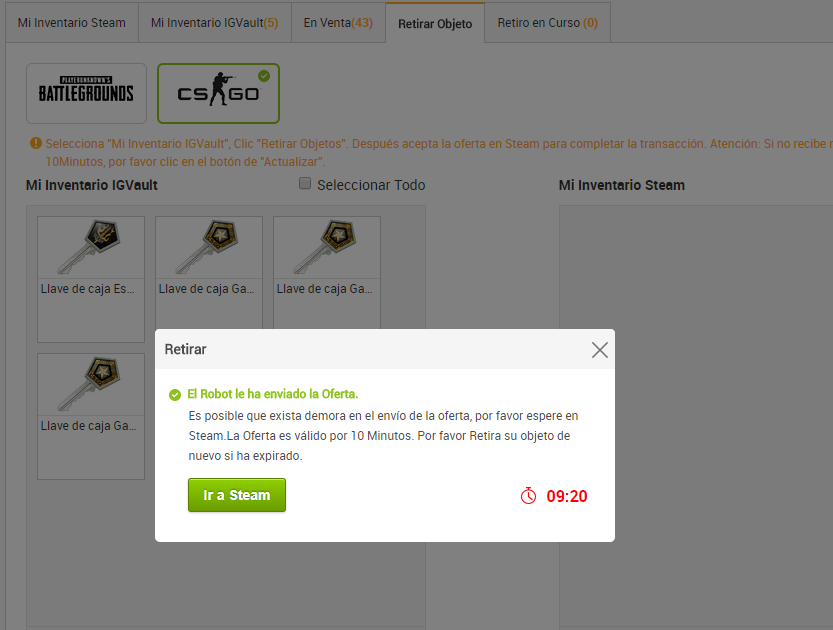The image size is (833, 630).
Task: Go to Retiro en Curso tab
Action: pos(548,23)
